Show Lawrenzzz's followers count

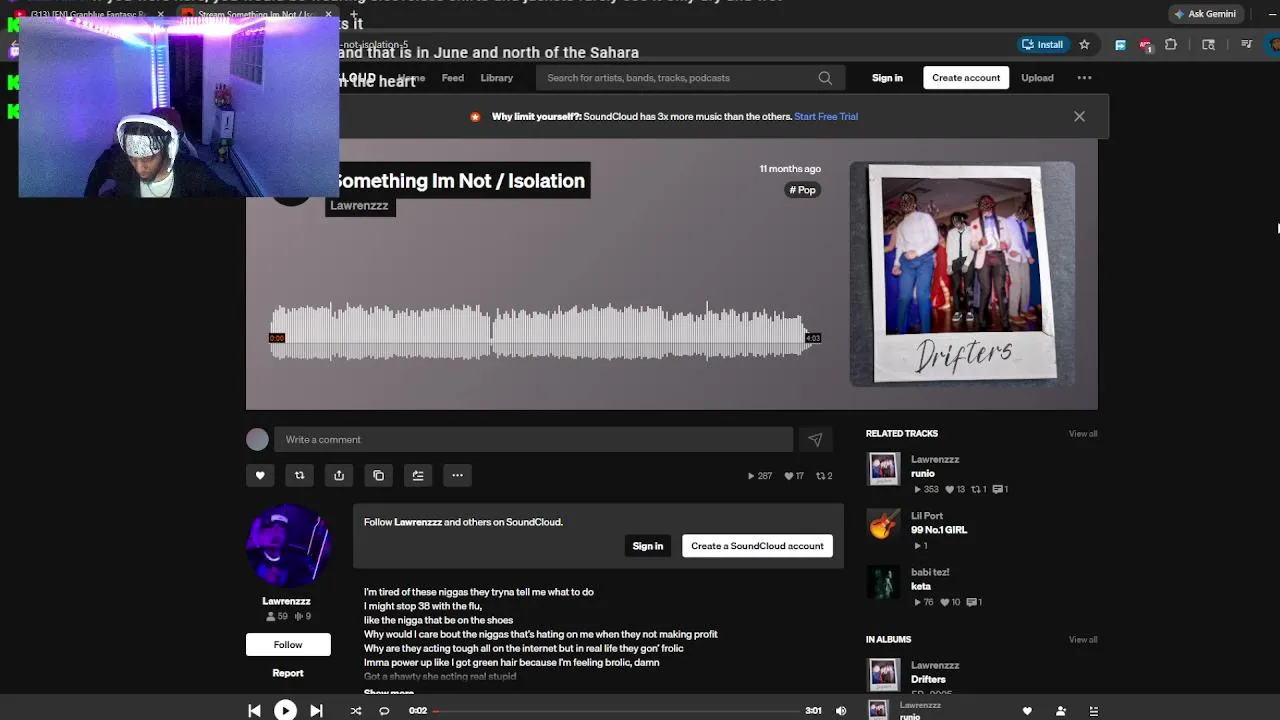276,617
